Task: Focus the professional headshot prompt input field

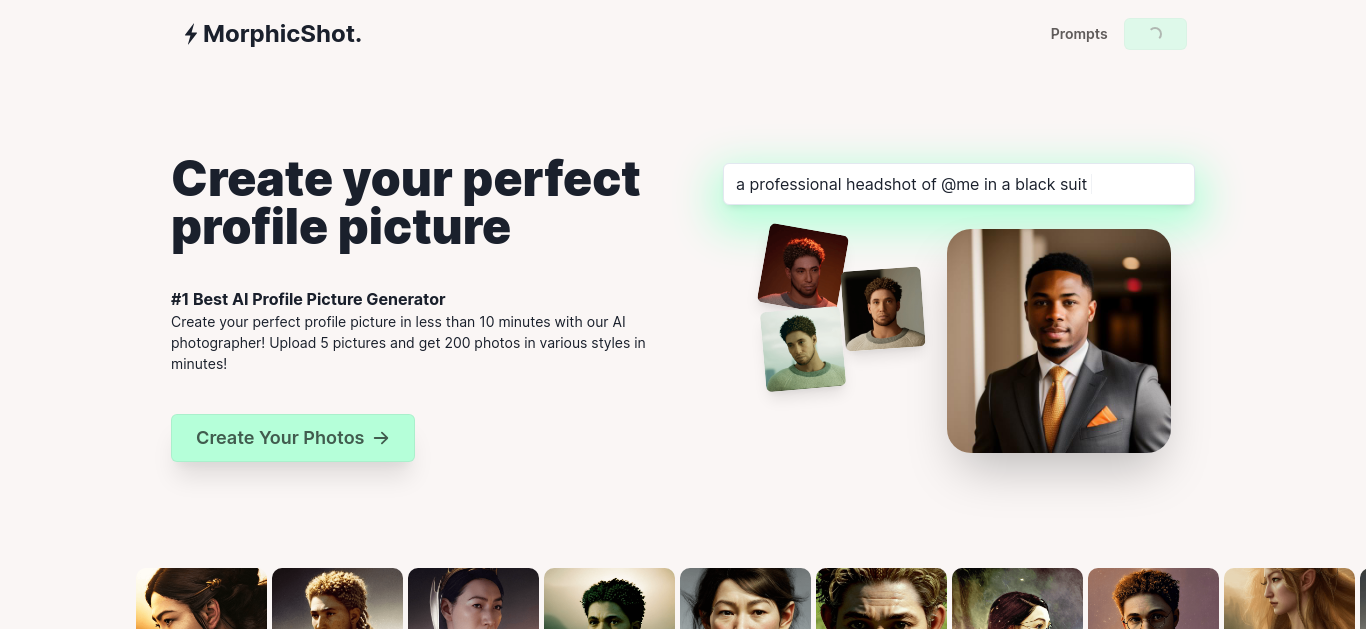Action: pos(959,184)
